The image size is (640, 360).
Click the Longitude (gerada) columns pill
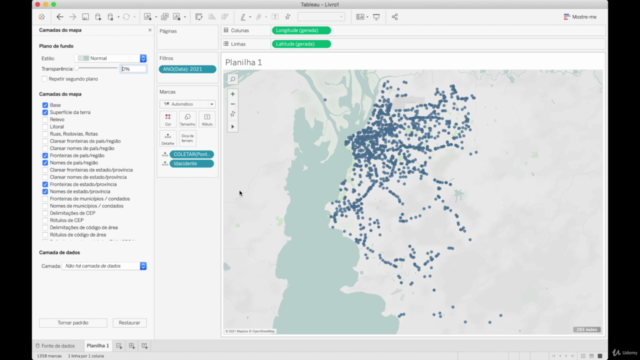(x=301, y=30)
